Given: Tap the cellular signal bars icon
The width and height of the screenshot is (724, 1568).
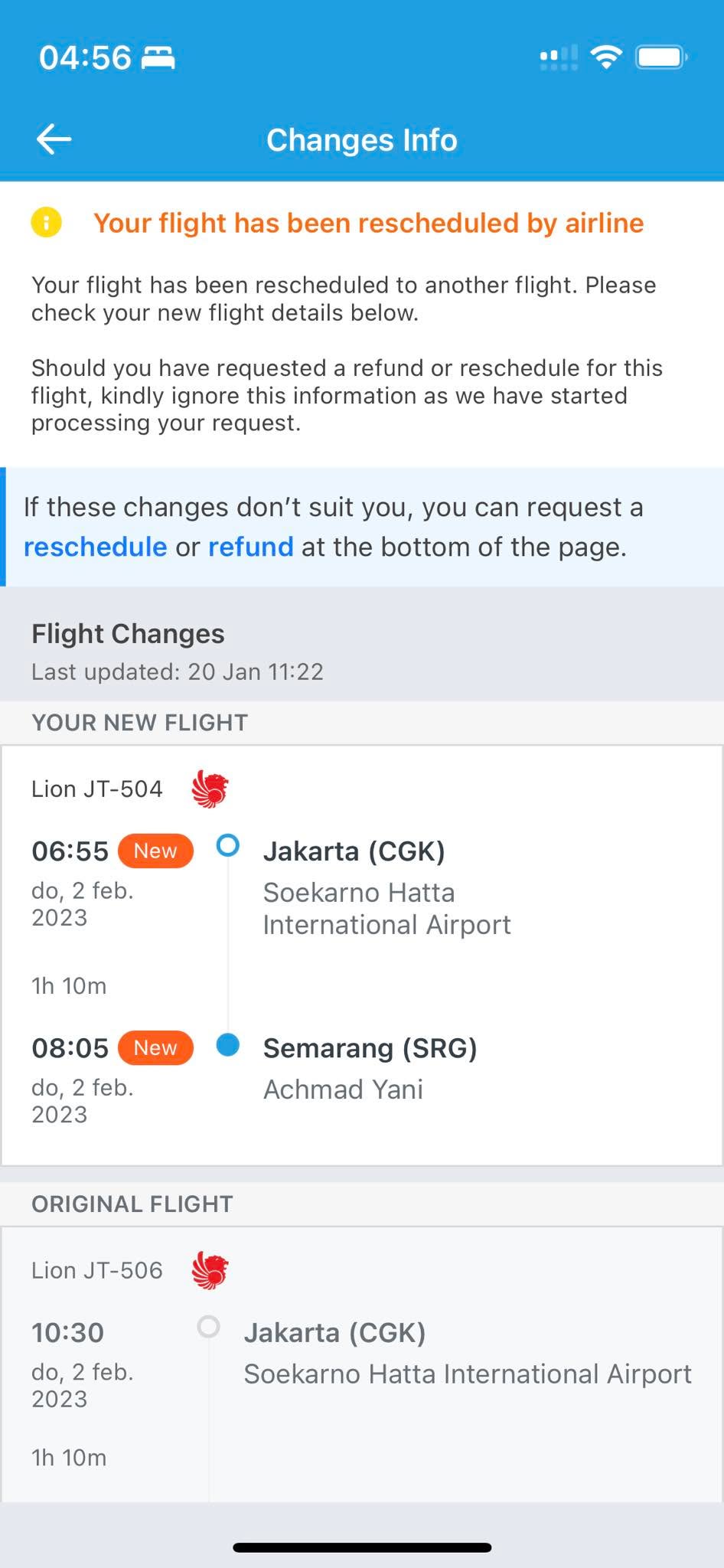Looking at the screenshot, I should pos(559,57).
